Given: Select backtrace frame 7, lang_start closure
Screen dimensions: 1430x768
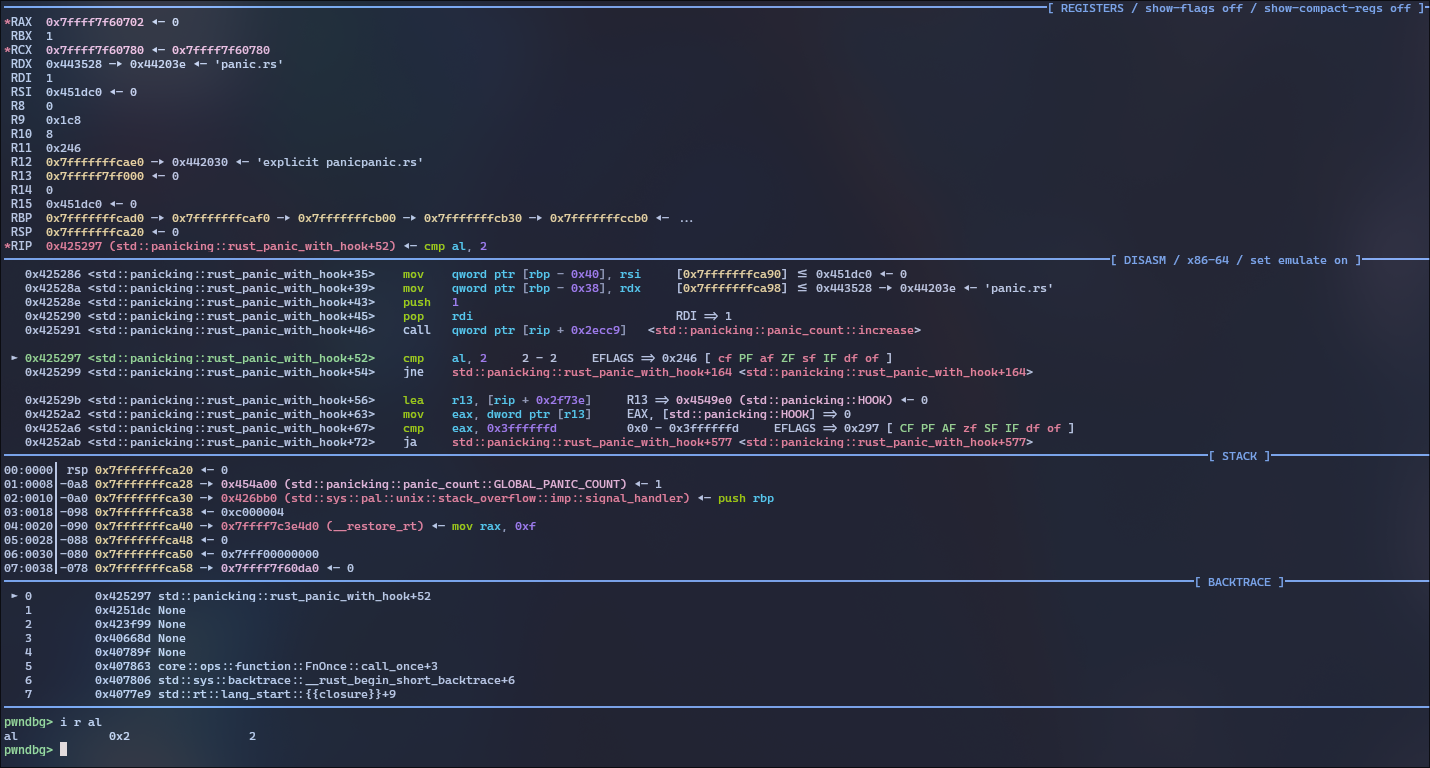Looking at the screenshot, I should (x=277, y=694).
